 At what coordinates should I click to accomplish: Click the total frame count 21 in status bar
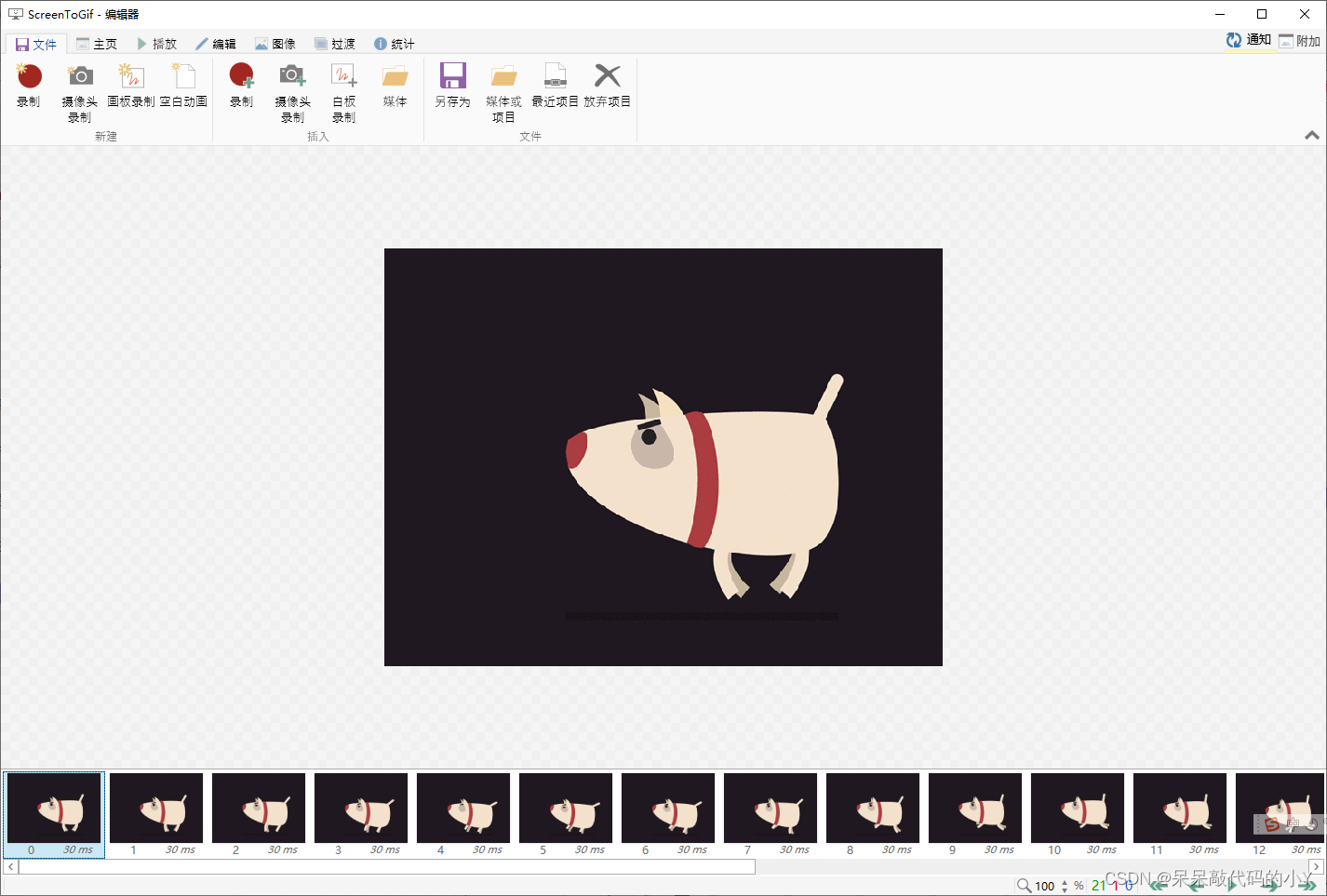pos(1099,886)
